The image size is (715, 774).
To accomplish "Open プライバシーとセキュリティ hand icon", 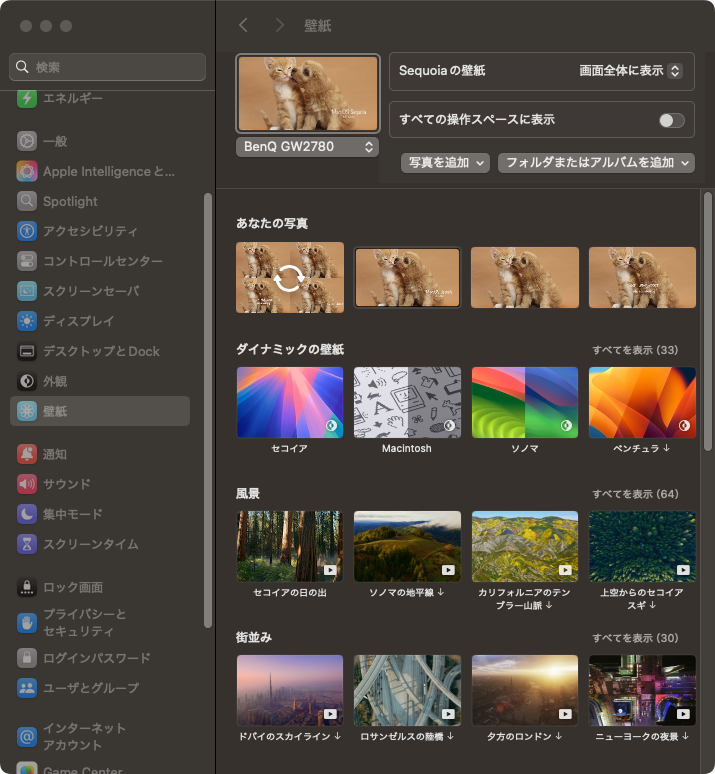I will [x=27, y=623].
